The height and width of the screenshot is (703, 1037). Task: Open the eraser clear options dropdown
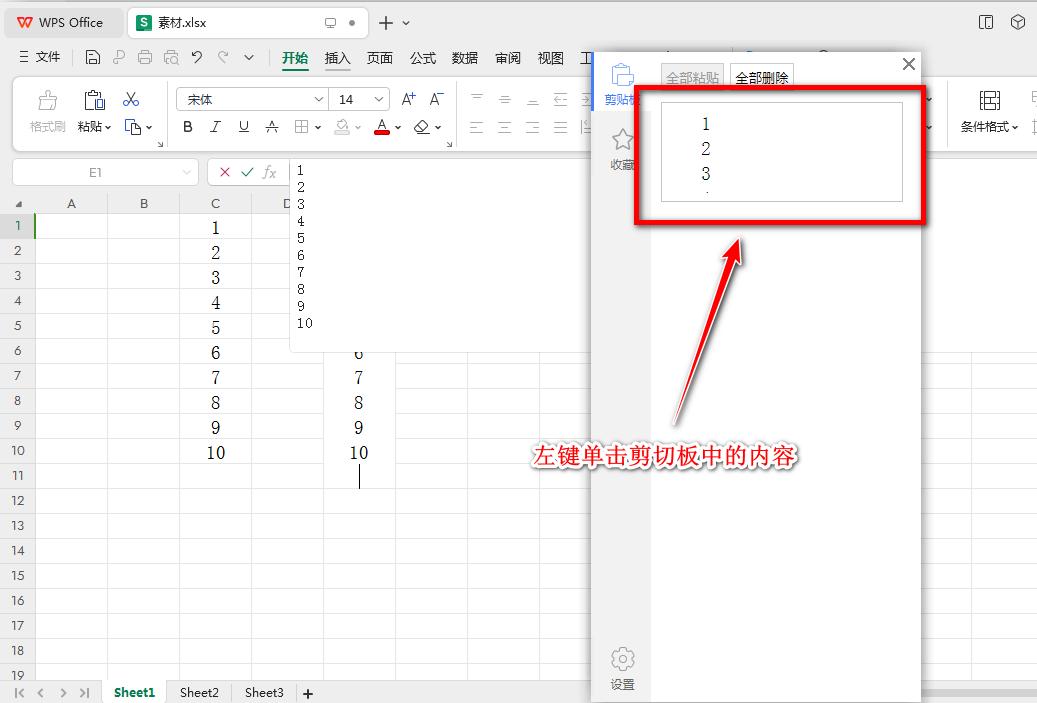pyautogui.click(x=438, y=127)
